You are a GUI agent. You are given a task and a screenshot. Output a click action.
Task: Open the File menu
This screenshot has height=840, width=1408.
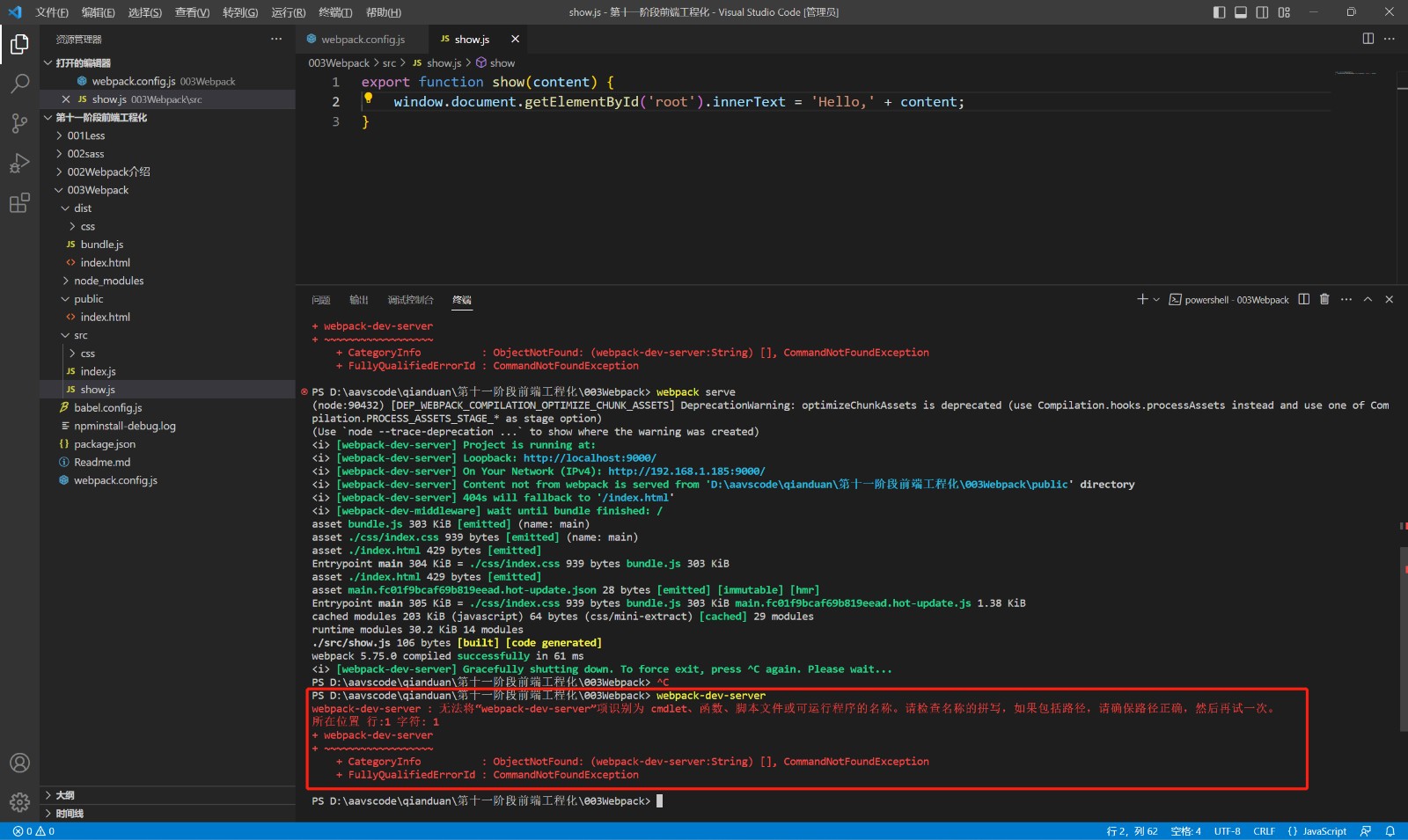51,12
